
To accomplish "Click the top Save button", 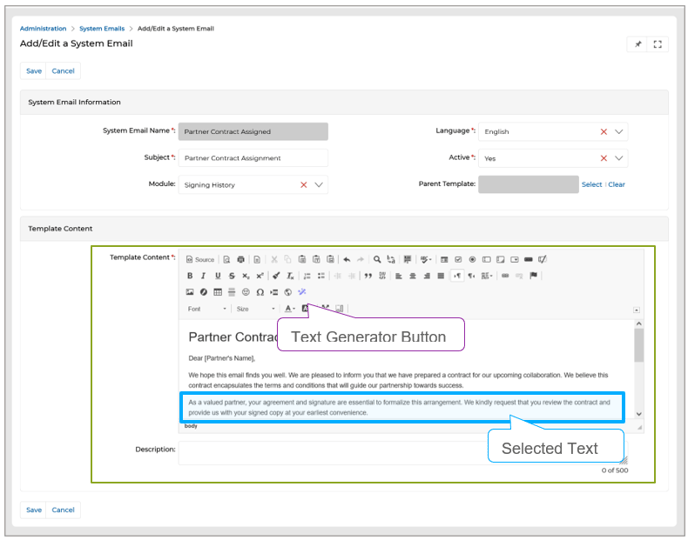I will click(x=34, y=71).
